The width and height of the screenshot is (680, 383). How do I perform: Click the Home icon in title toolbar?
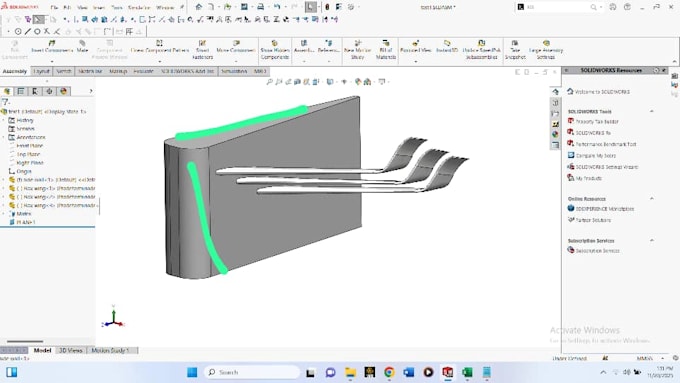pyautogui.click(x=199, y=7)
